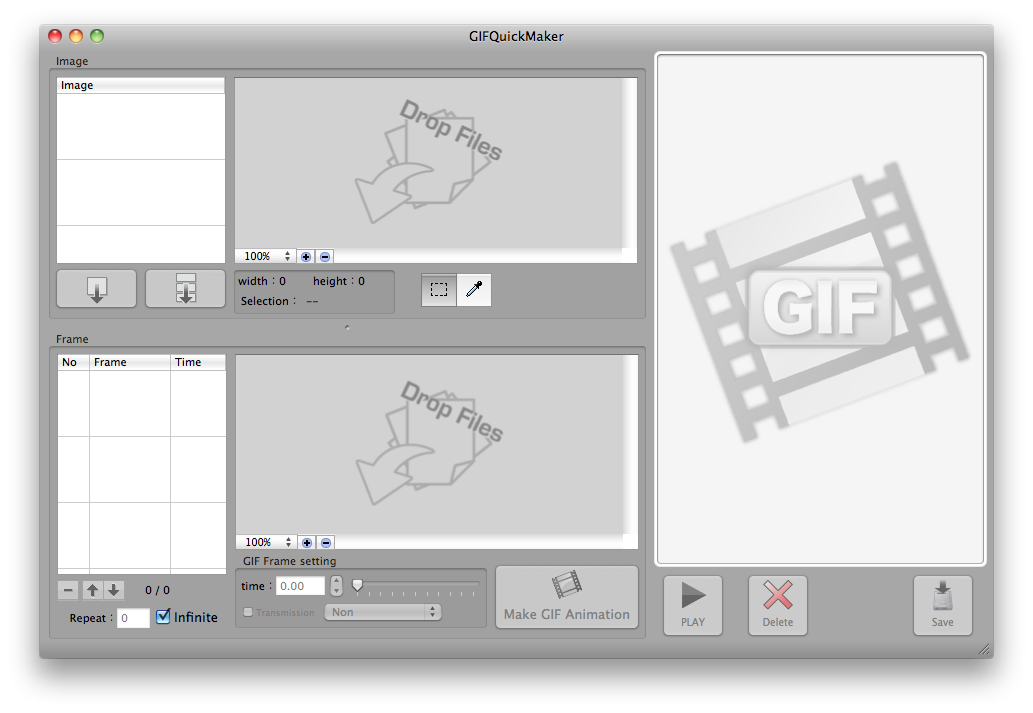Click the Save button
1033x713 pixels.
coord(942,605)
